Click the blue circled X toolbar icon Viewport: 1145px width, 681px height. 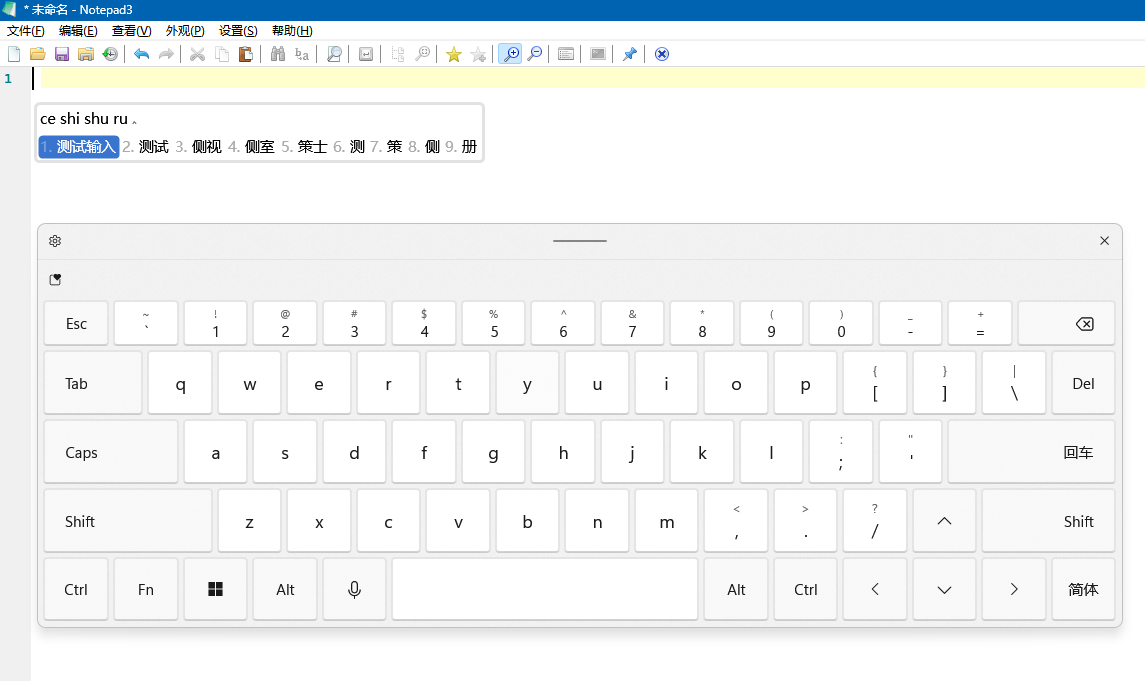click(662, 54)
